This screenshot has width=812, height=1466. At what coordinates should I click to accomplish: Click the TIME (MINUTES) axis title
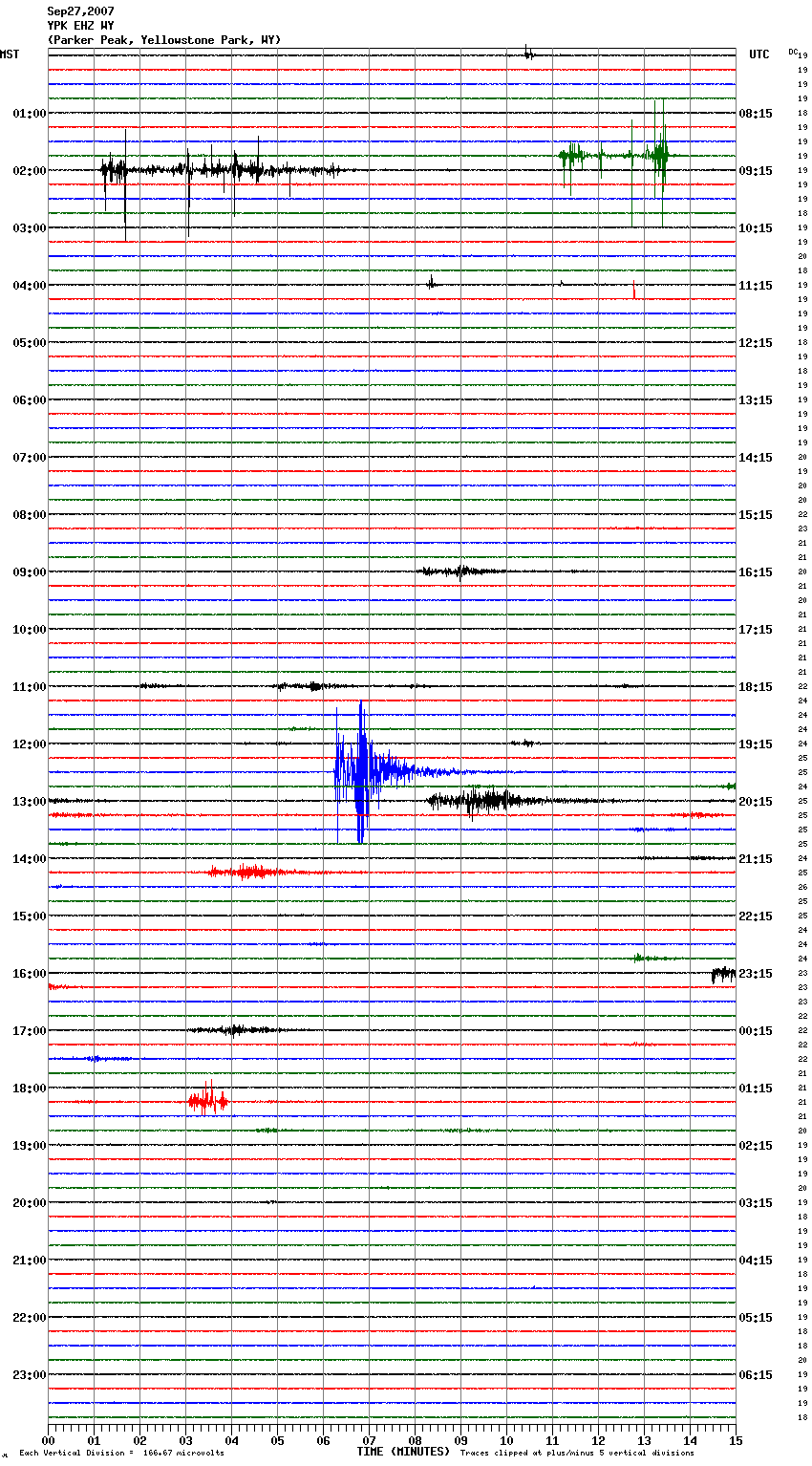click(x=403, y=1452)
